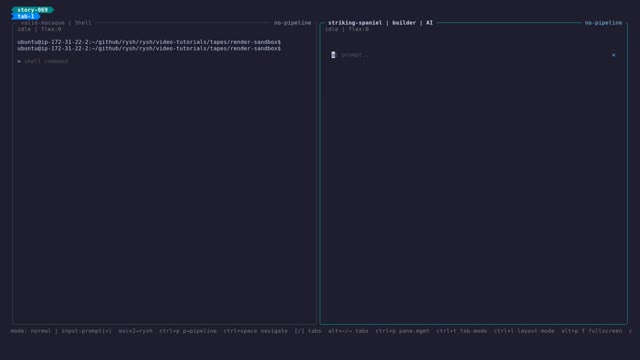Viewport: 640px width, 360px height.
Task: Click the blue arrow at prompt's right end
Action: [x=613, y=55]
